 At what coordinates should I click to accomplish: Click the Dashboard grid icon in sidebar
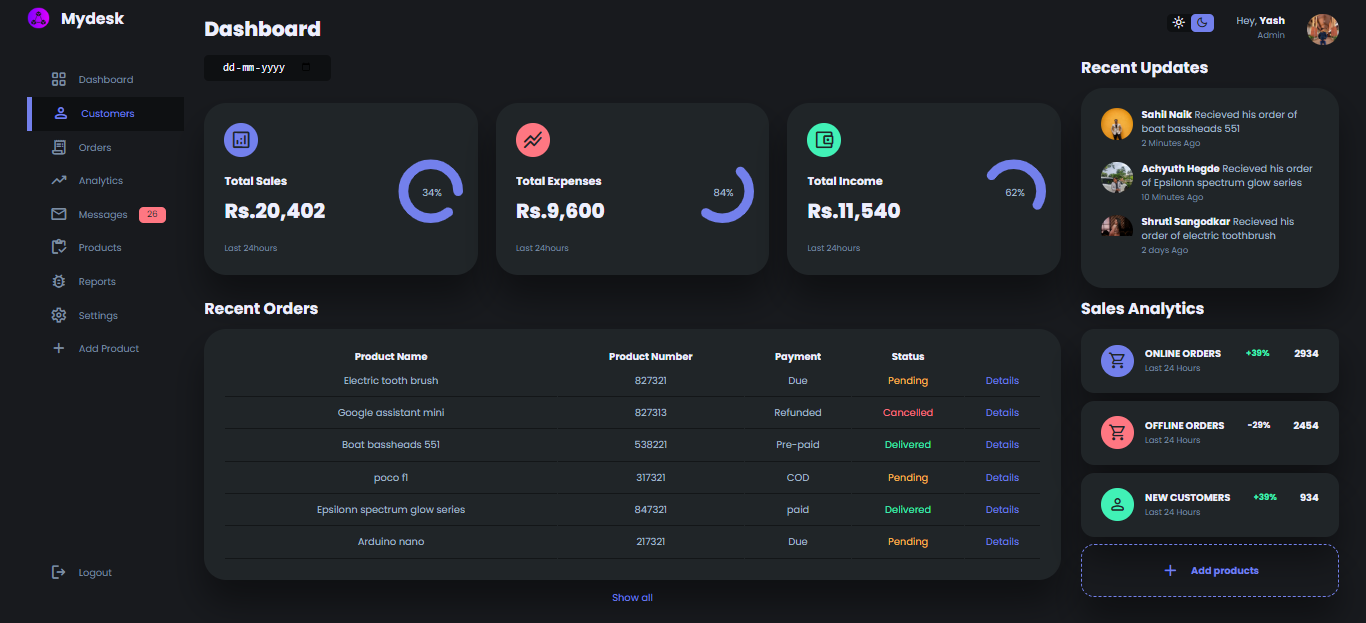click(x=59, y=79)
